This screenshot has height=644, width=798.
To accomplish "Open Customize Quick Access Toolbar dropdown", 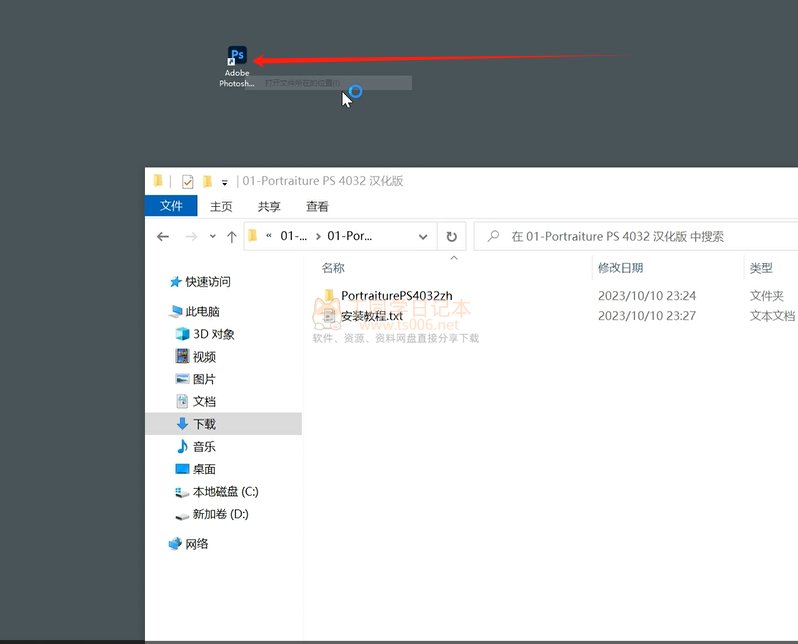I will point(225,182).
